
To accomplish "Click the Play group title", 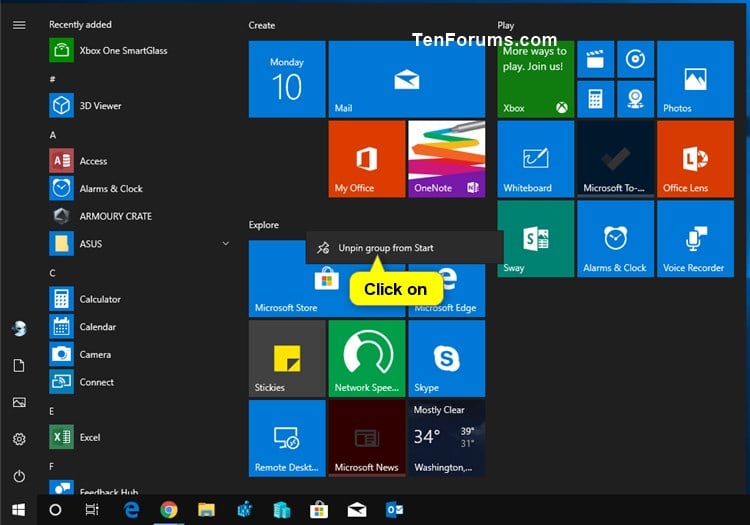I will tap(506, 25).
